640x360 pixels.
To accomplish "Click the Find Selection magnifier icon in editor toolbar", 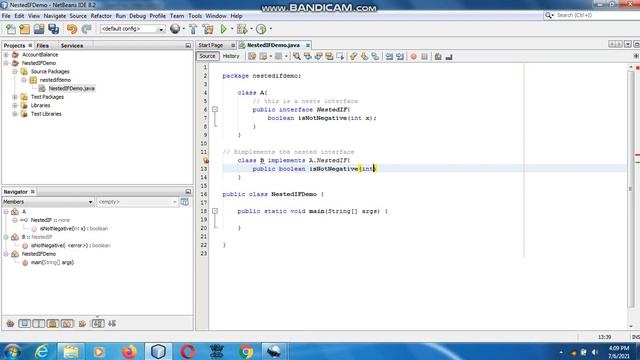I will point(297,57).
